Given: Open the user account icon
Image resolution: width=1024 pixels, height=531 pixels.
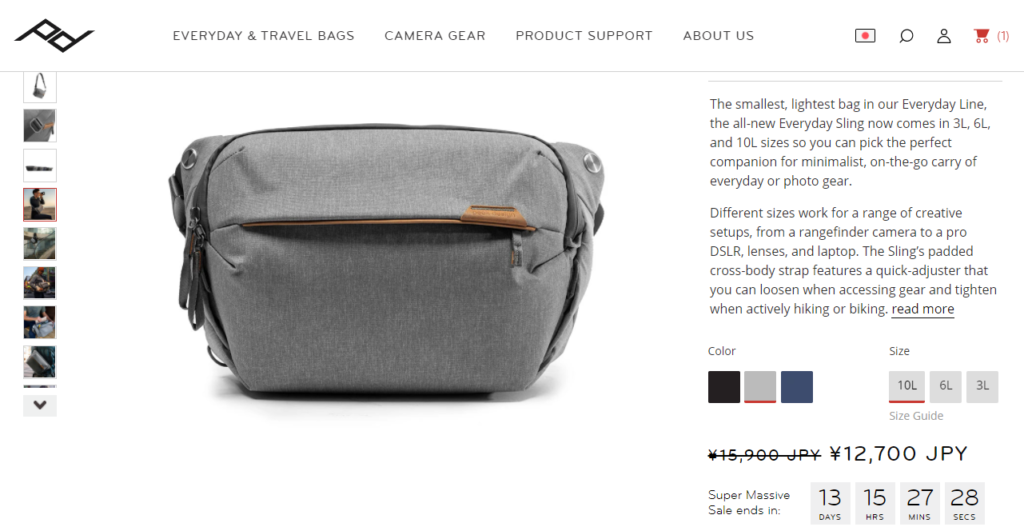Looking at the screenshot, I should click(x=944, y=36).
